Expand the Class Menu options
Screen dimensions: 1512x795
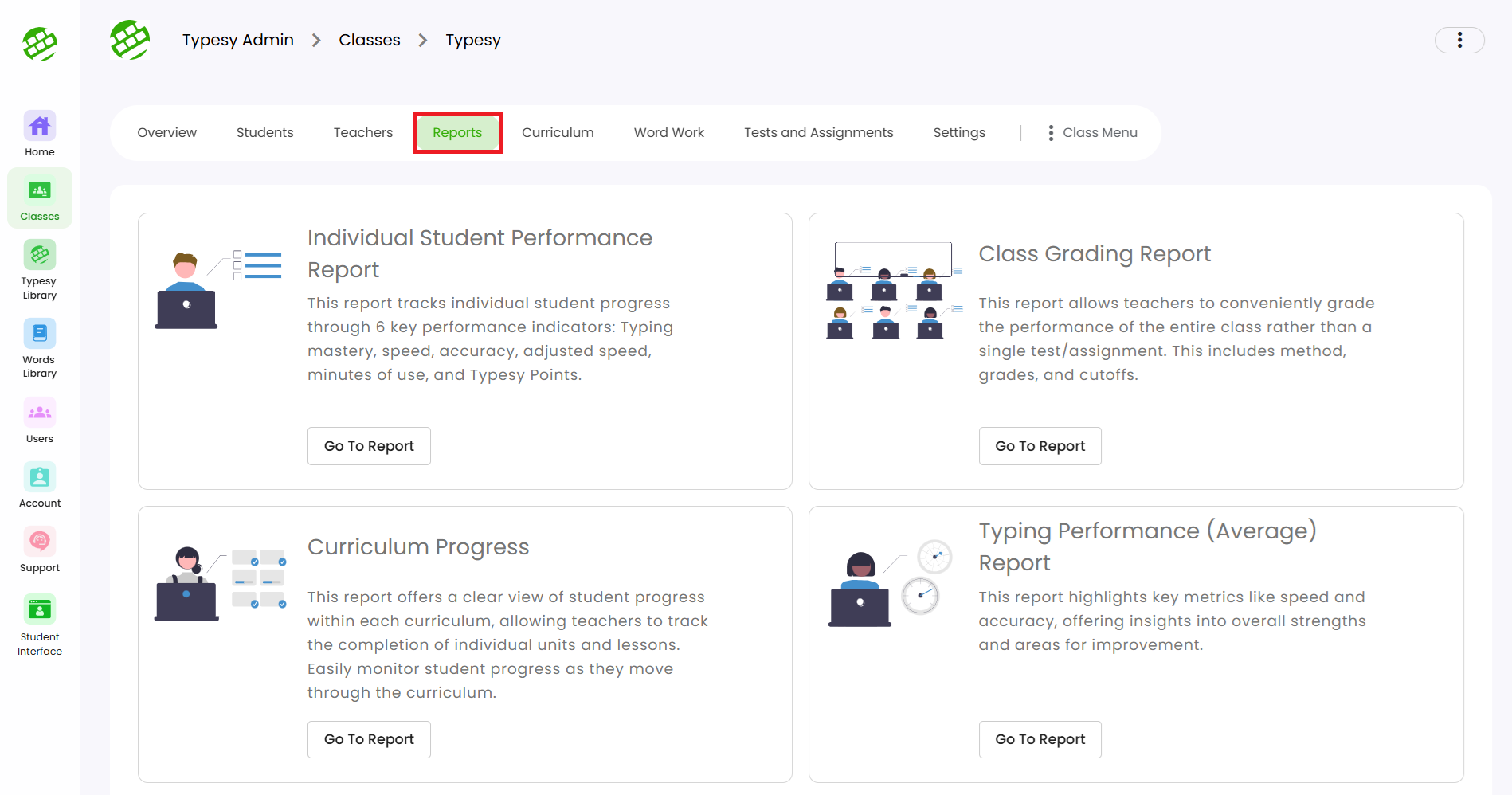click(1092, 133)
